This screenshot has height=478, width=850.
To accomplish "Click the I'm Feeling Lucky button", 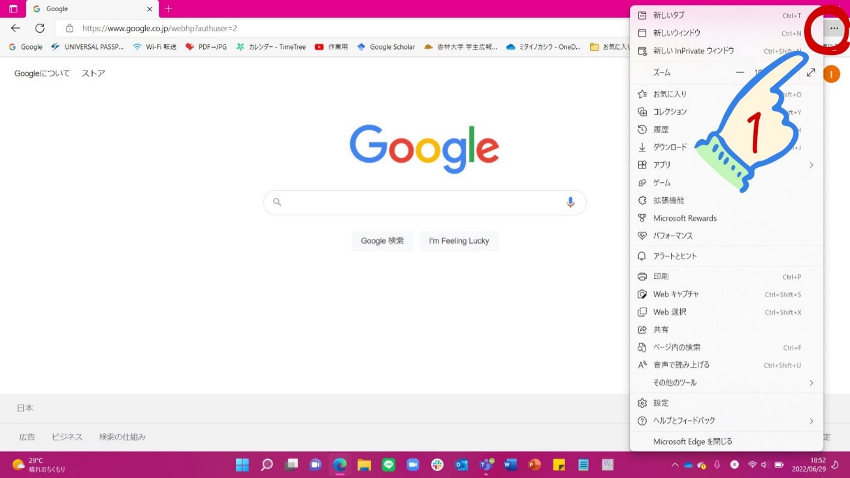I will [459, 241].
